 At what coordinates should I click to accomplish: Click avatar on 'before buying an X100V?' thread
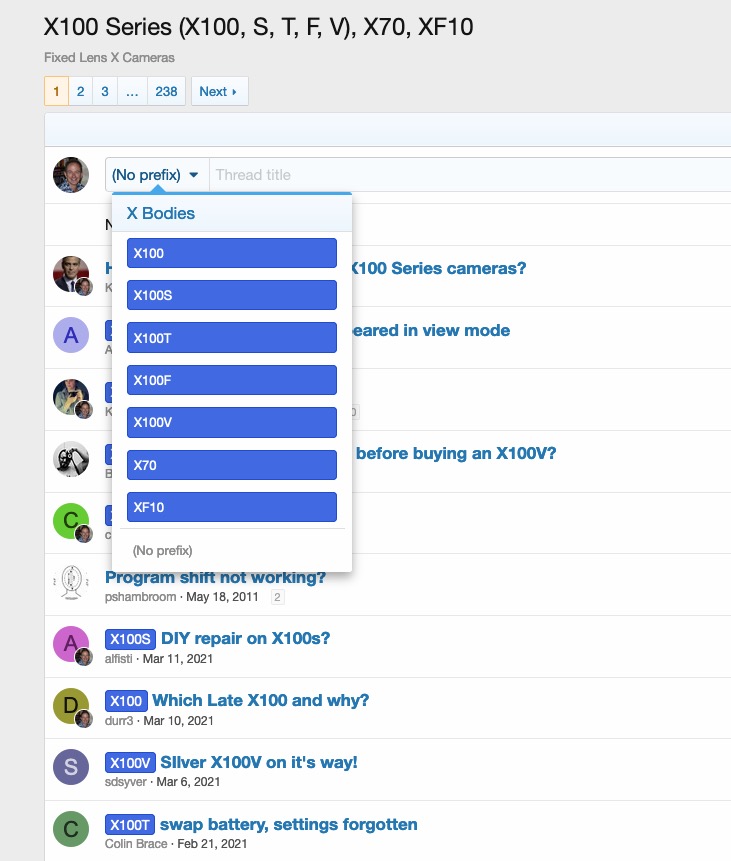click(71, 459)
